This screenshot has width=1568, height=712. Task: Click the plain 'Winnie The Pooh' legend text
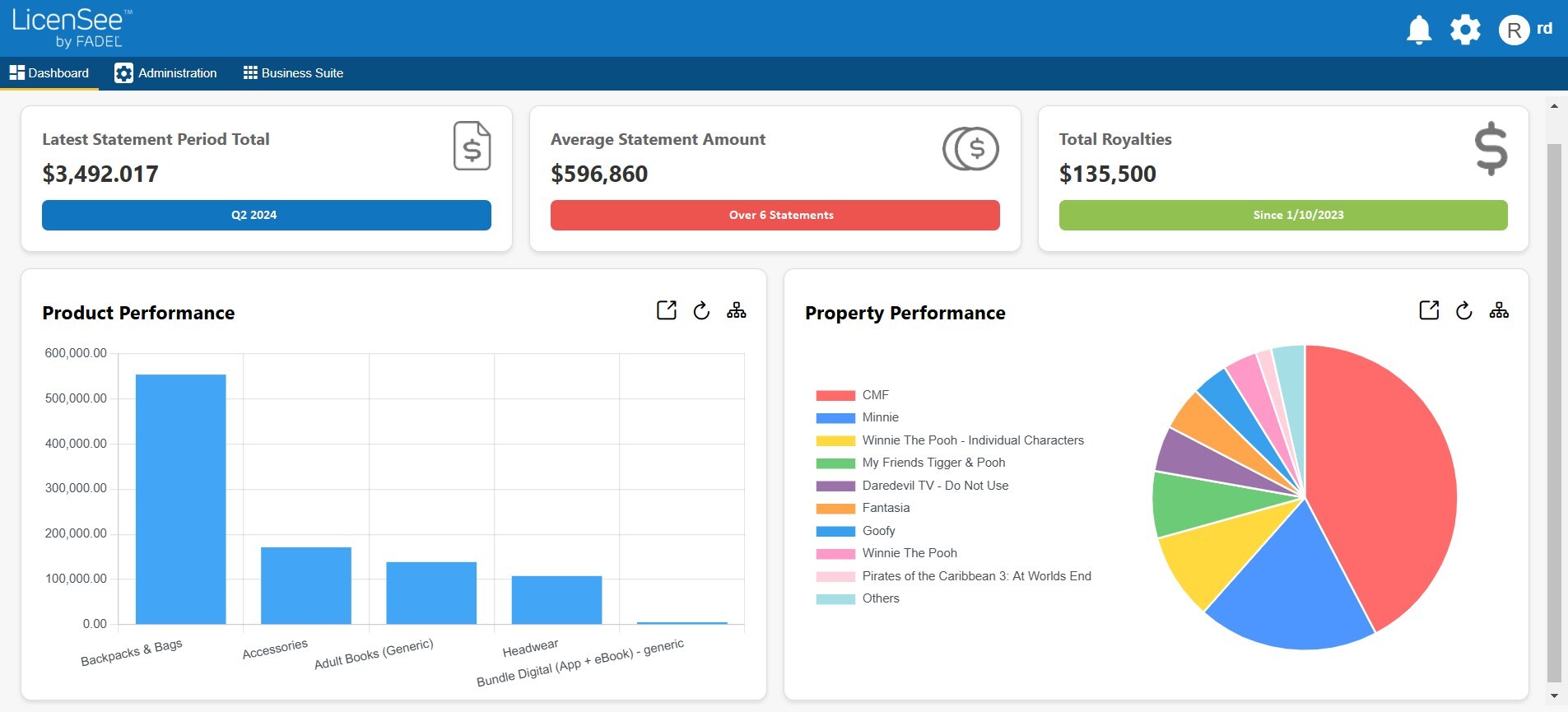(x=910, y=553)
